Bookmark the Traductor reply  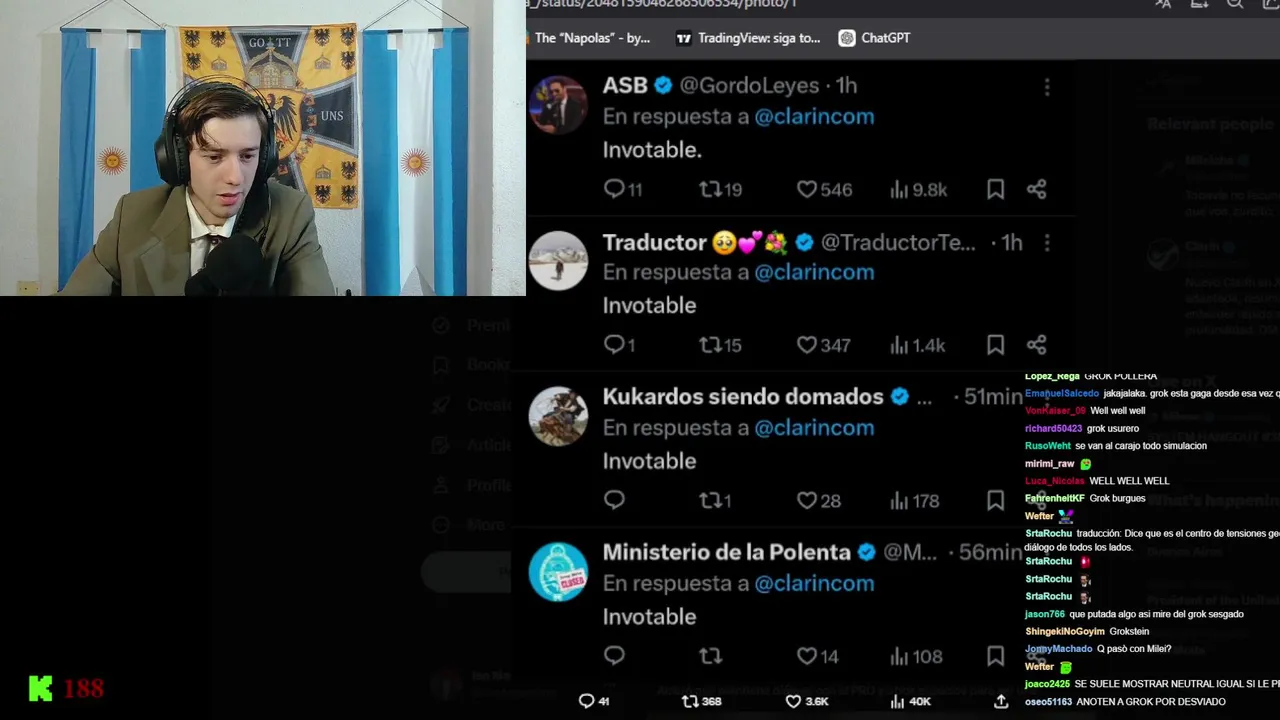(995, 345)
